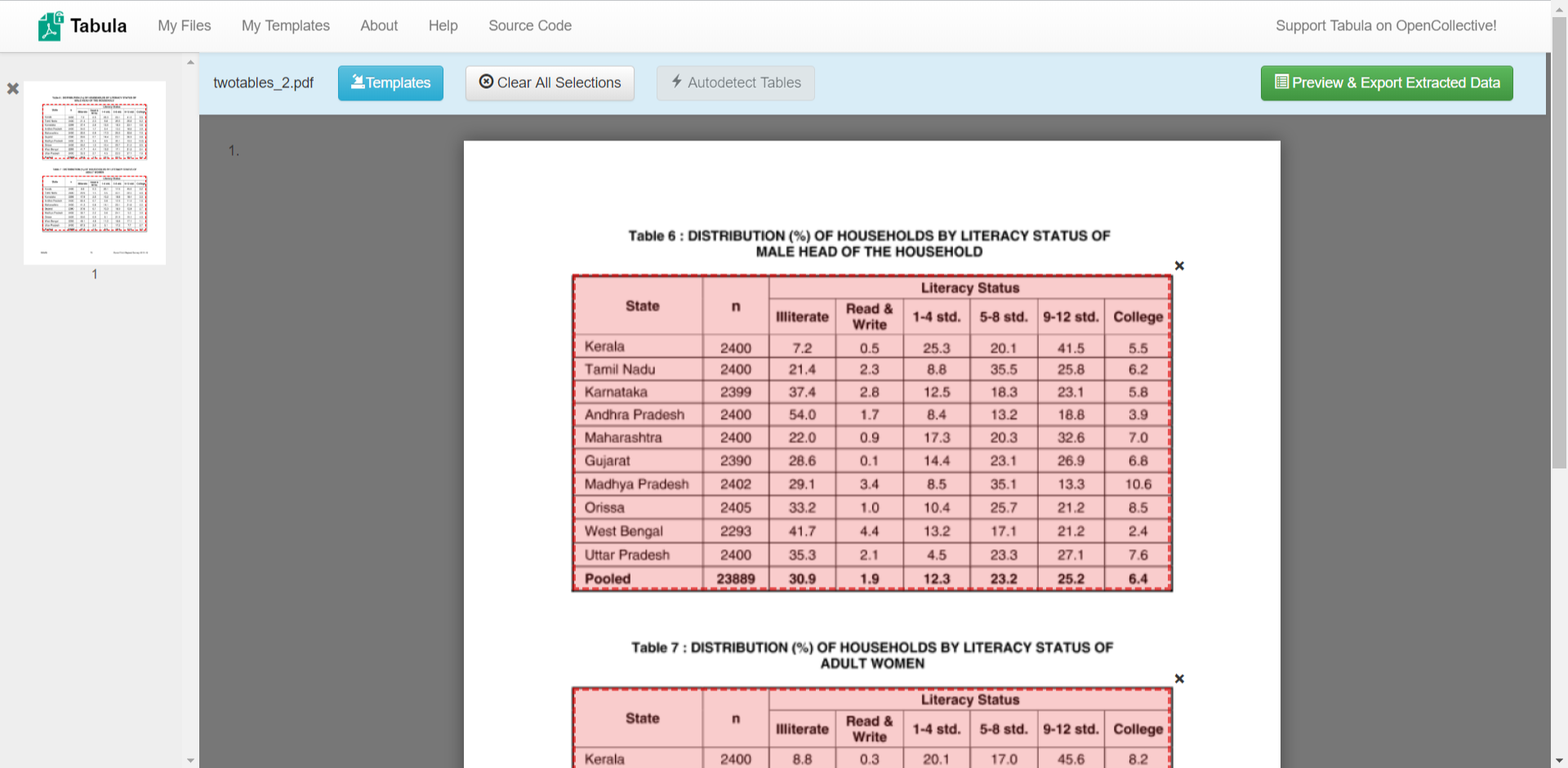Click Preview & Export Extracted Data

(x=1386, y=83)
